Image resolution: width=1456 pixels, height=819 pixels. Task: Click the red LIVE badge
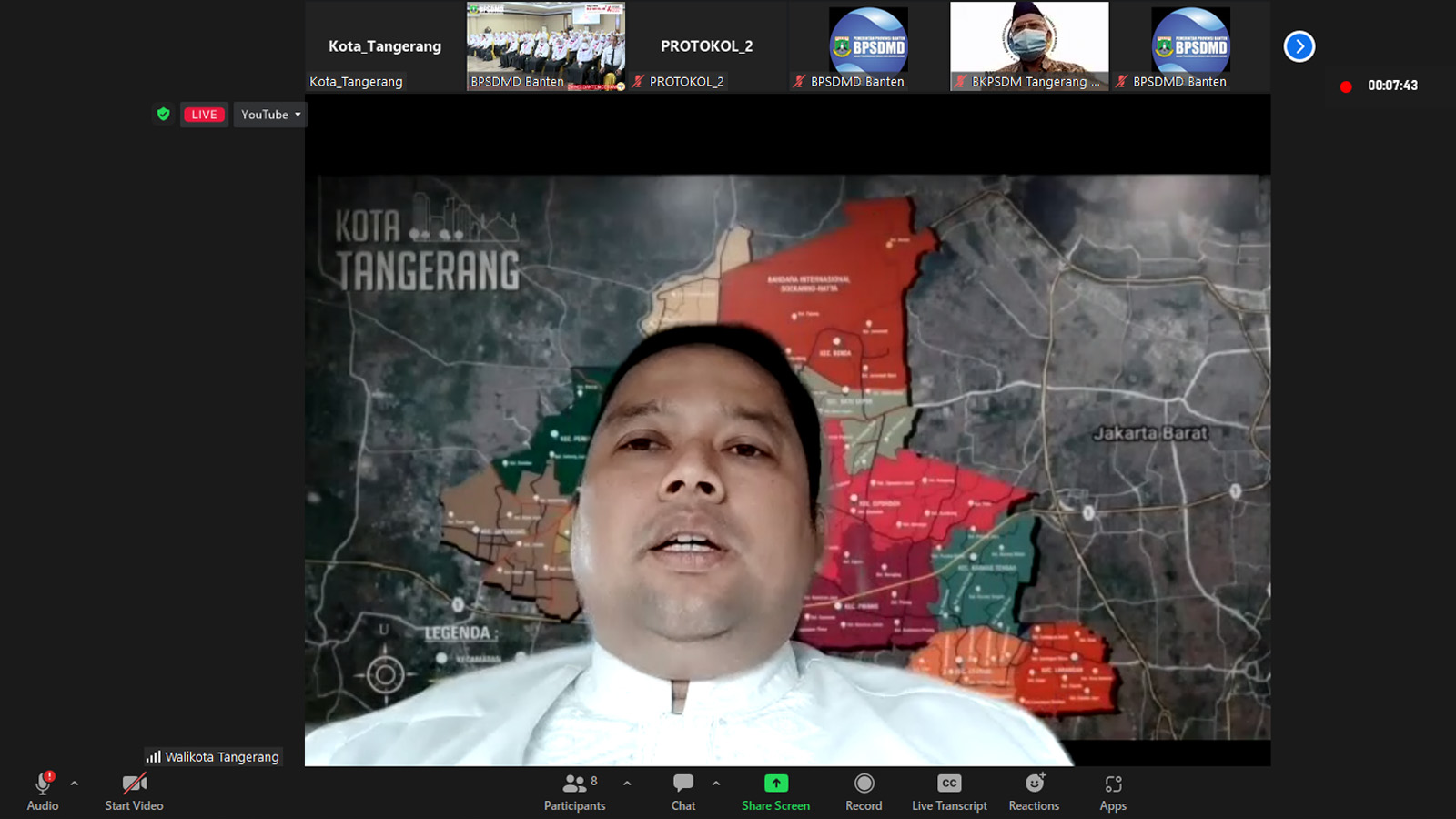click(x=204, y=115)
